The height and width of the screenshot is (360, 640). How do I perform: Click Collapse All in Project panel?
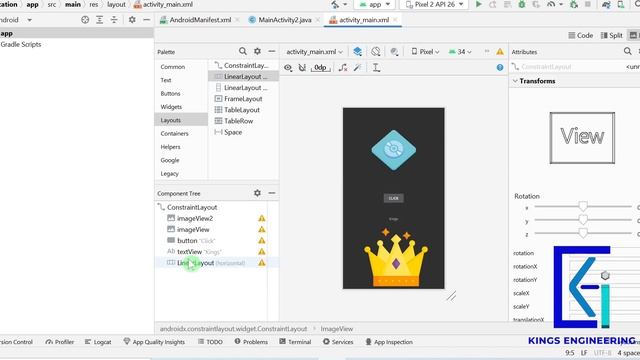click(114, 20)
